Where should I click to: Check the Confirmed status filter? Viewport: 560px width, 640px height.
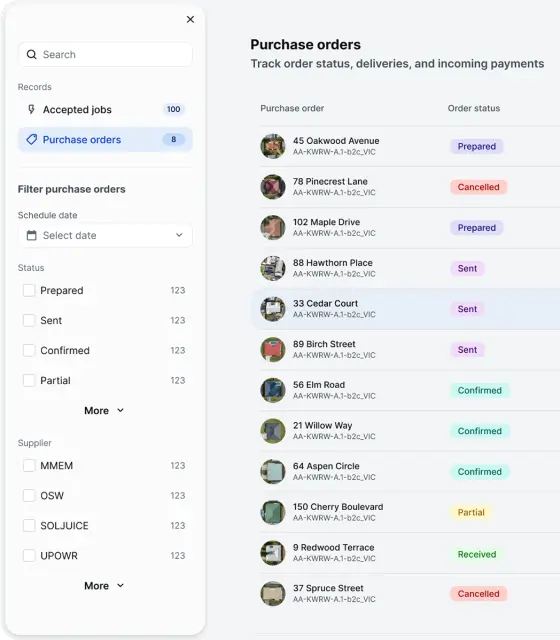pyautogui.click(x=29, y=350)
